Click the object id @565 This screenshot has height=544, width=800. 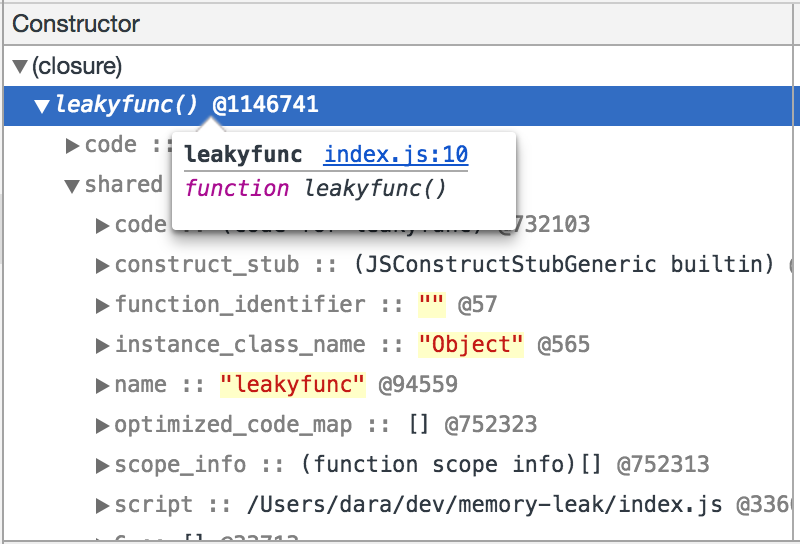click(564, 344)
